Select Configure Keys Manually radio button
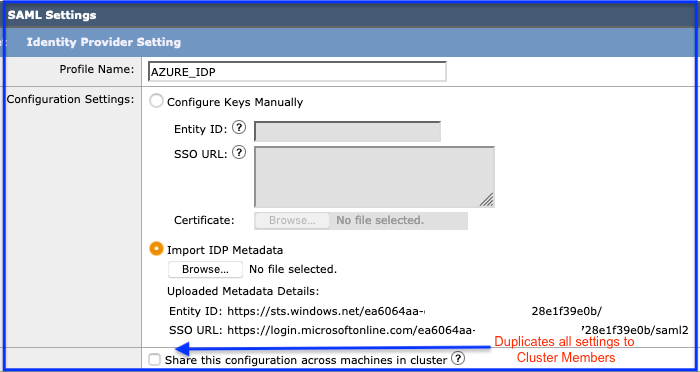 (x=156, y=101)
